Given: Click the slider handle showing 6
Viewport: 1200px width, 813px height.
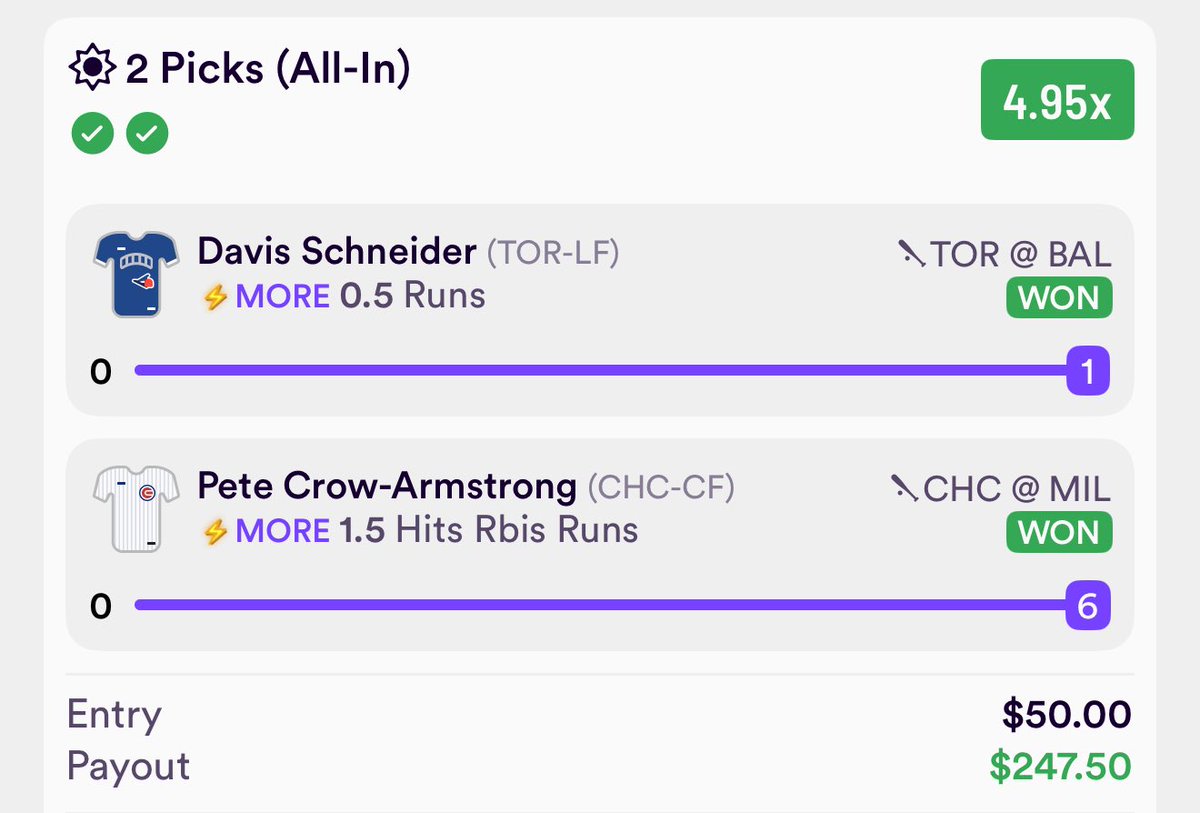Looking at the screenshot, I should coord(1088,606).
